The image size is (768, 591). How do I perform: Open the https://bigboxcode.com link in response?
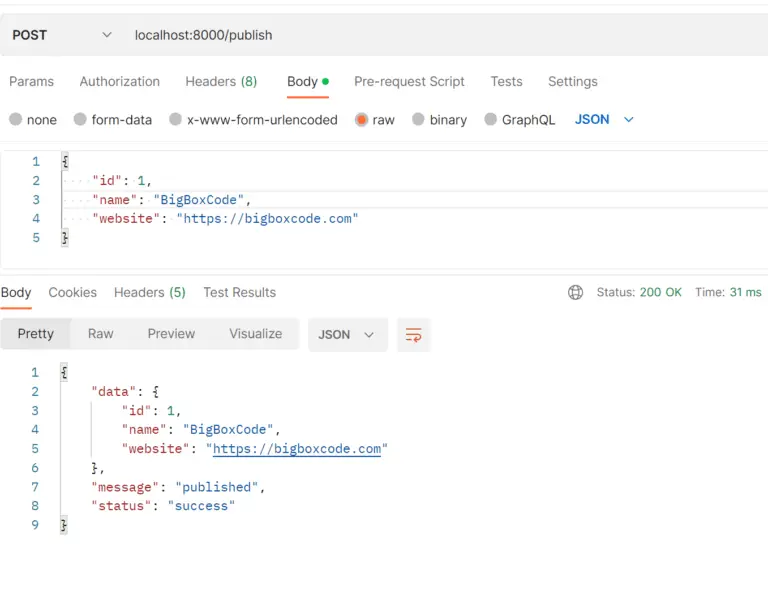(297, 449)
